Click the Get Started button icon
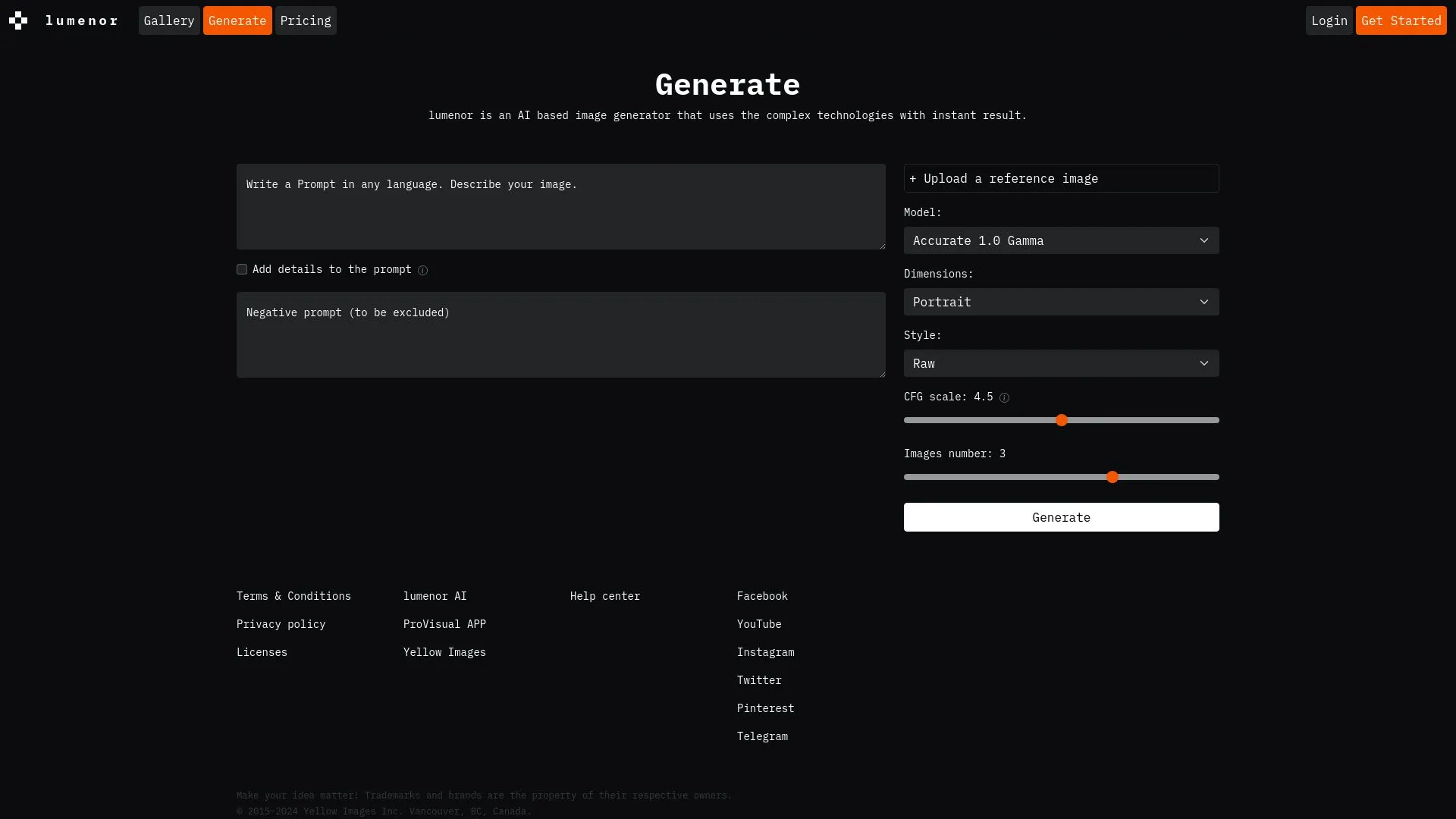 click(x=1401, y=20)
